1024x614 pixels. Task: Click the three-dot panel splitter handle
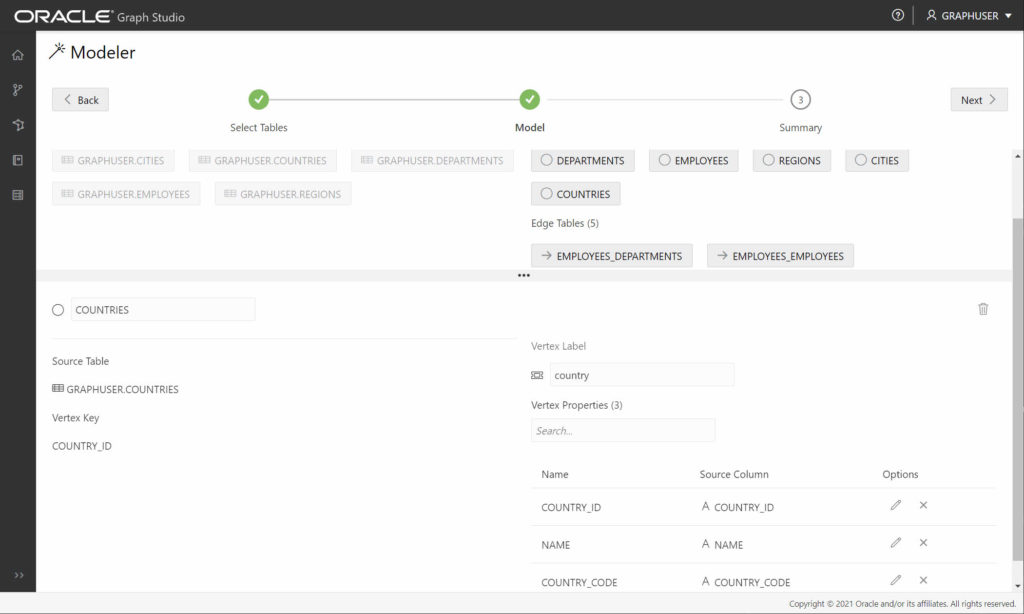click(524, 276)
